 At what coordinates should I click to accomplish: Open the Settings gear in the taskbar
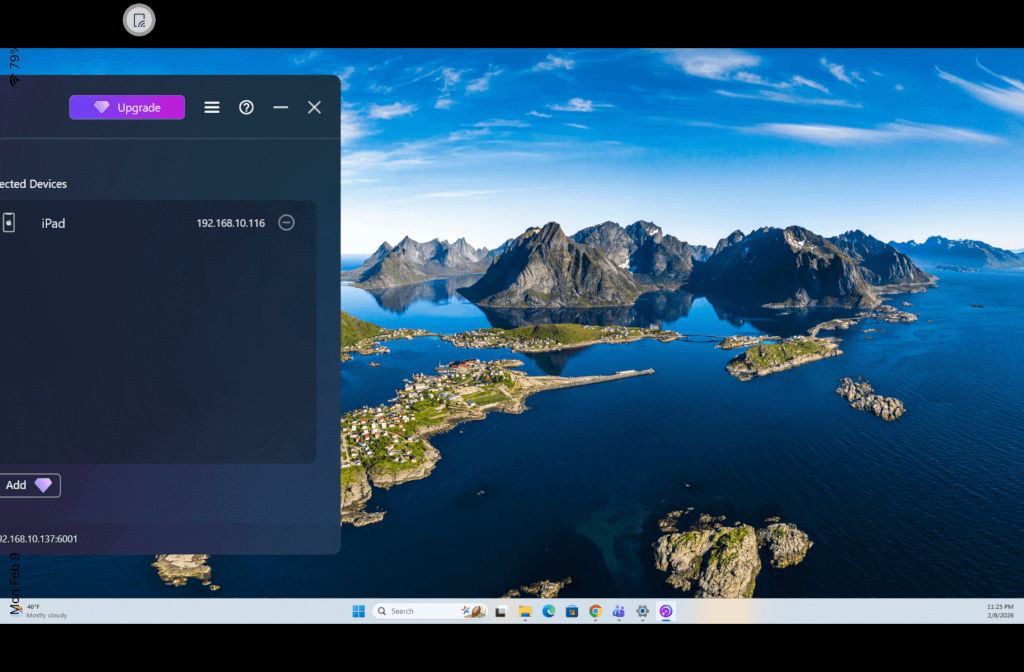click(x=642, y=611)
